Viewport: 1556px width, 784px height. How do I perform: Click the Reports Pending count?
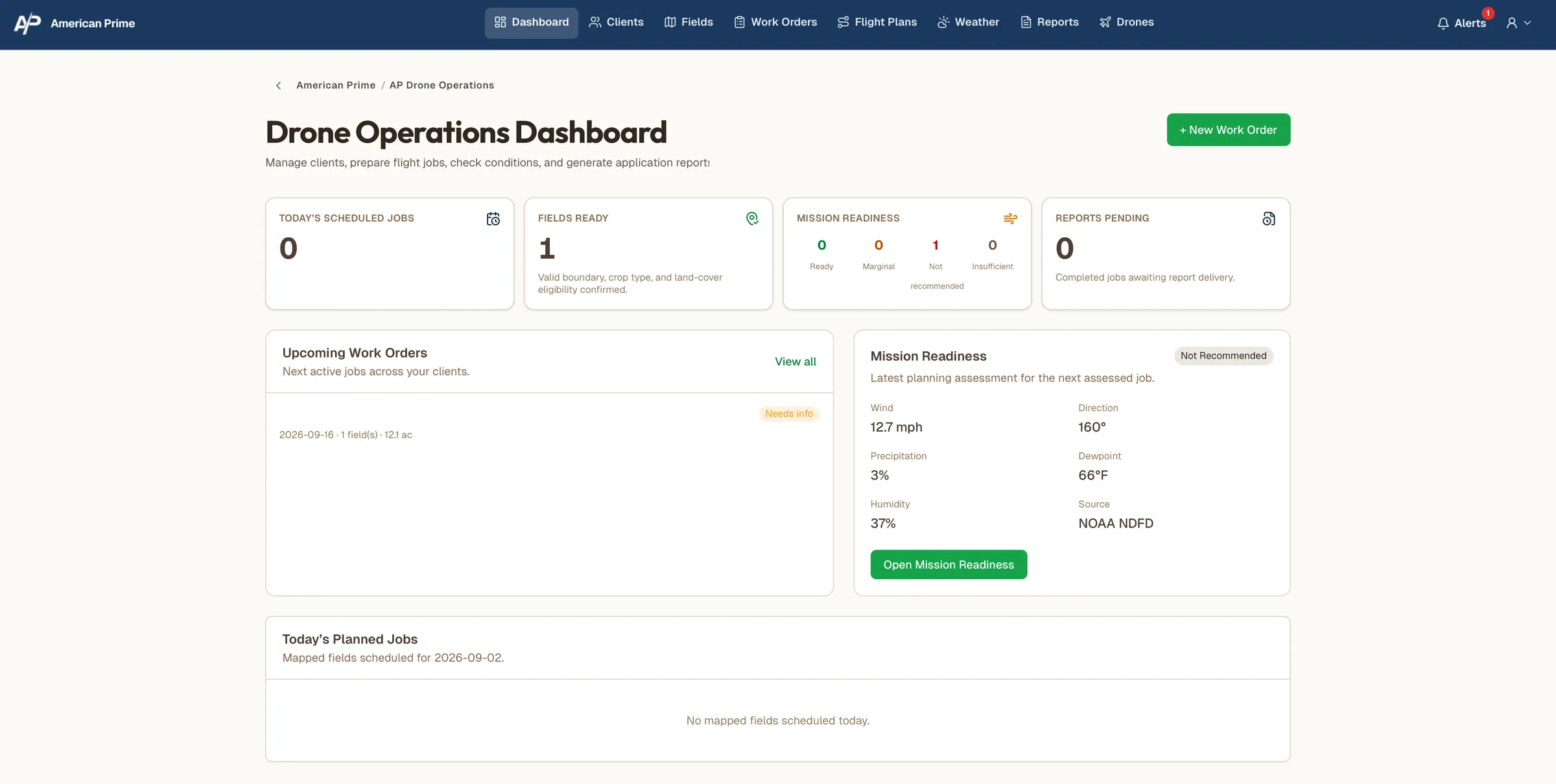coord(1065,249)
